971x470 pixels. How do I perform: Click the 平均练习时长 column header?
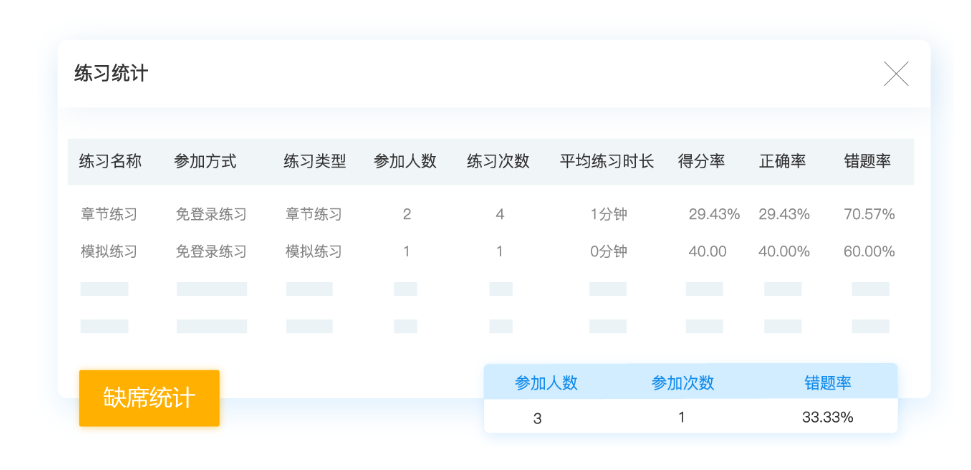(606, 161)
